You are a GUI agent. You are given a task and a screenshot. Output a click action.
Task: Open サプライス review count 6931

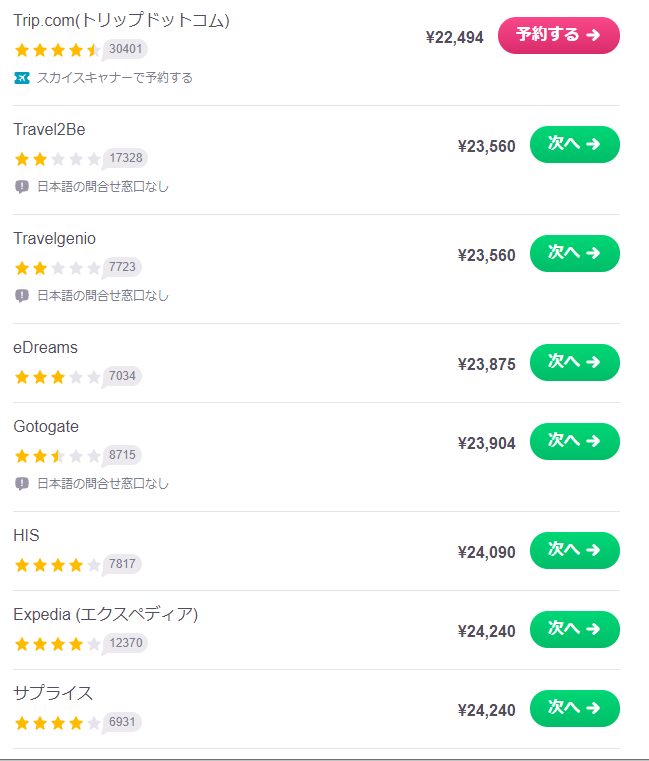click(x=122, y=722)
